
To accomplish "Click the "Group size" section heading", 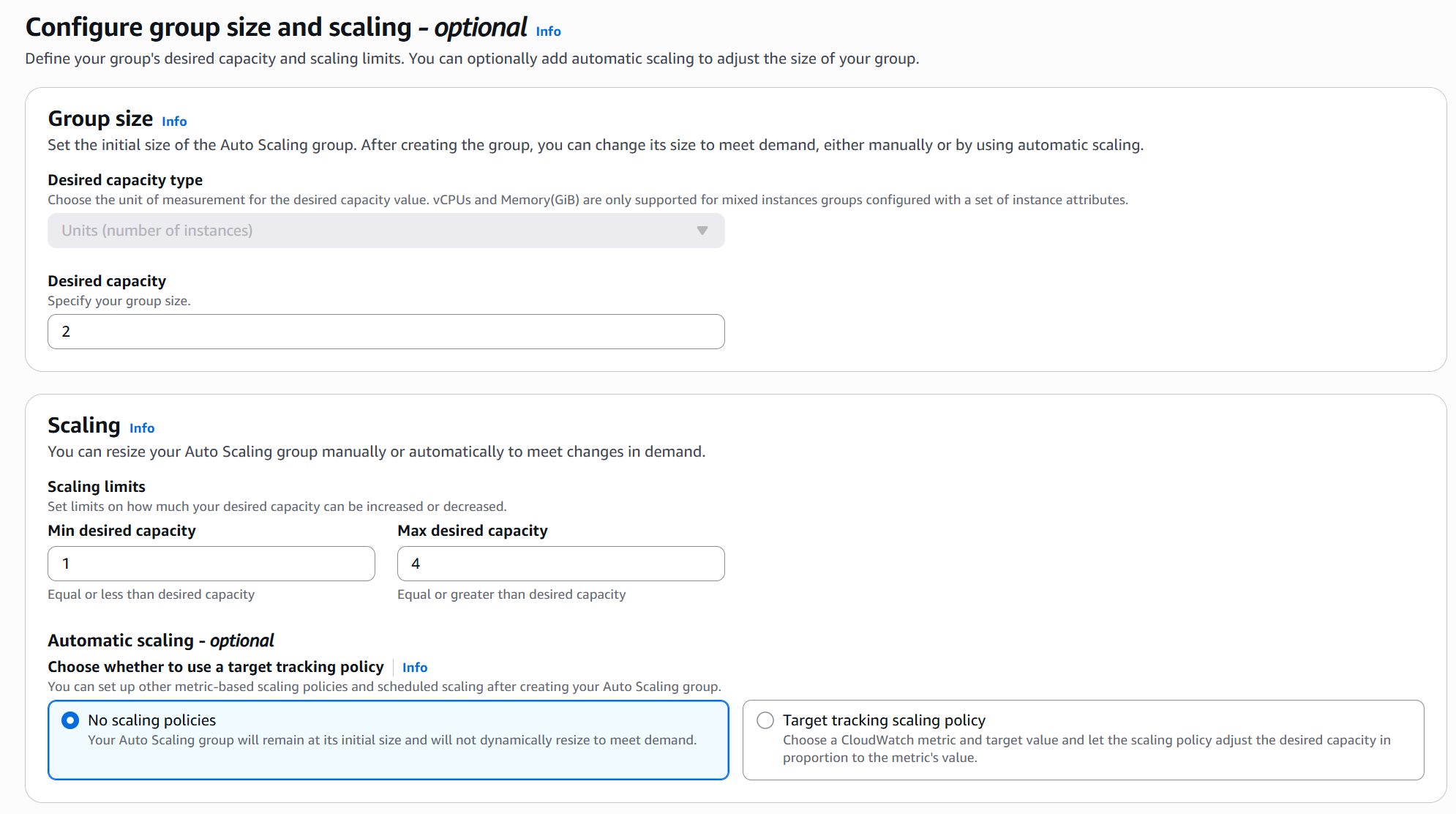I will coord(100,119).
